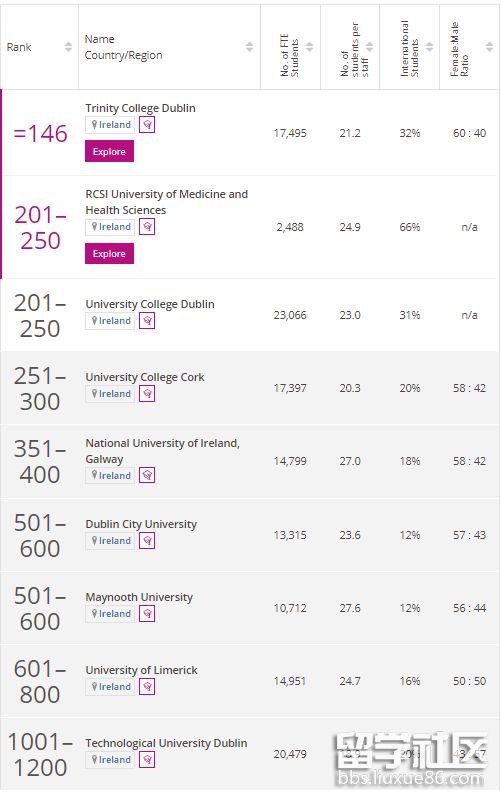The width and height of the screenshot is (501, 800).
Task: Select the icon next to University College Dublin's Ireland tag
Action: click(147, 320)
